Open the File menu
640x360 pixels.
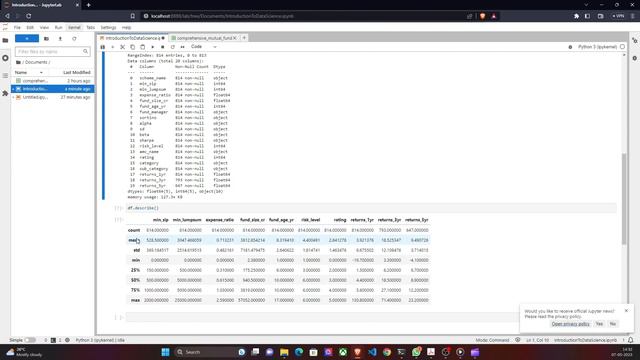pos(17,27)
